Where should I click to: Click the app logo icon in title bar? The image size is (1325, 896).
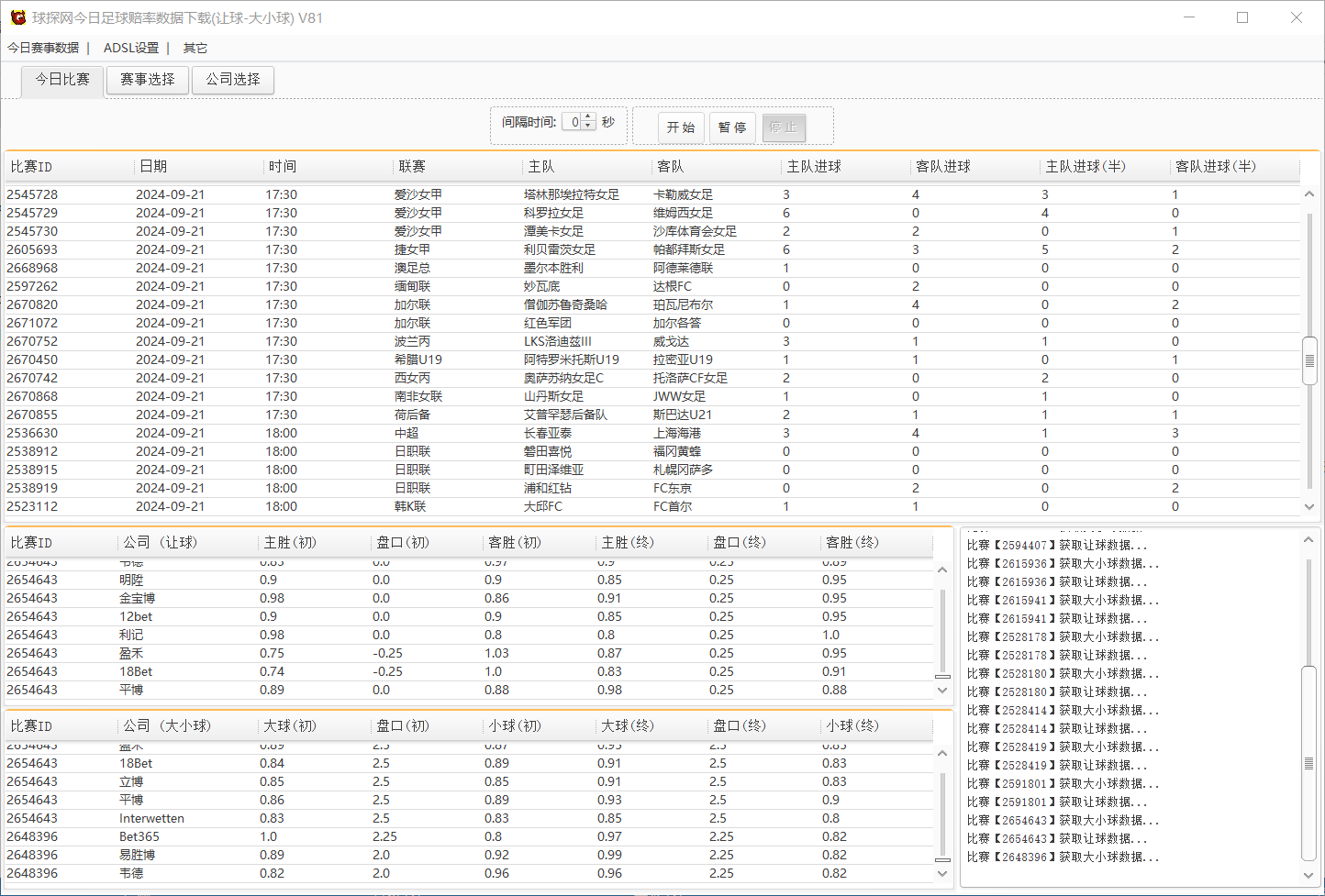(x=17, y=17)
